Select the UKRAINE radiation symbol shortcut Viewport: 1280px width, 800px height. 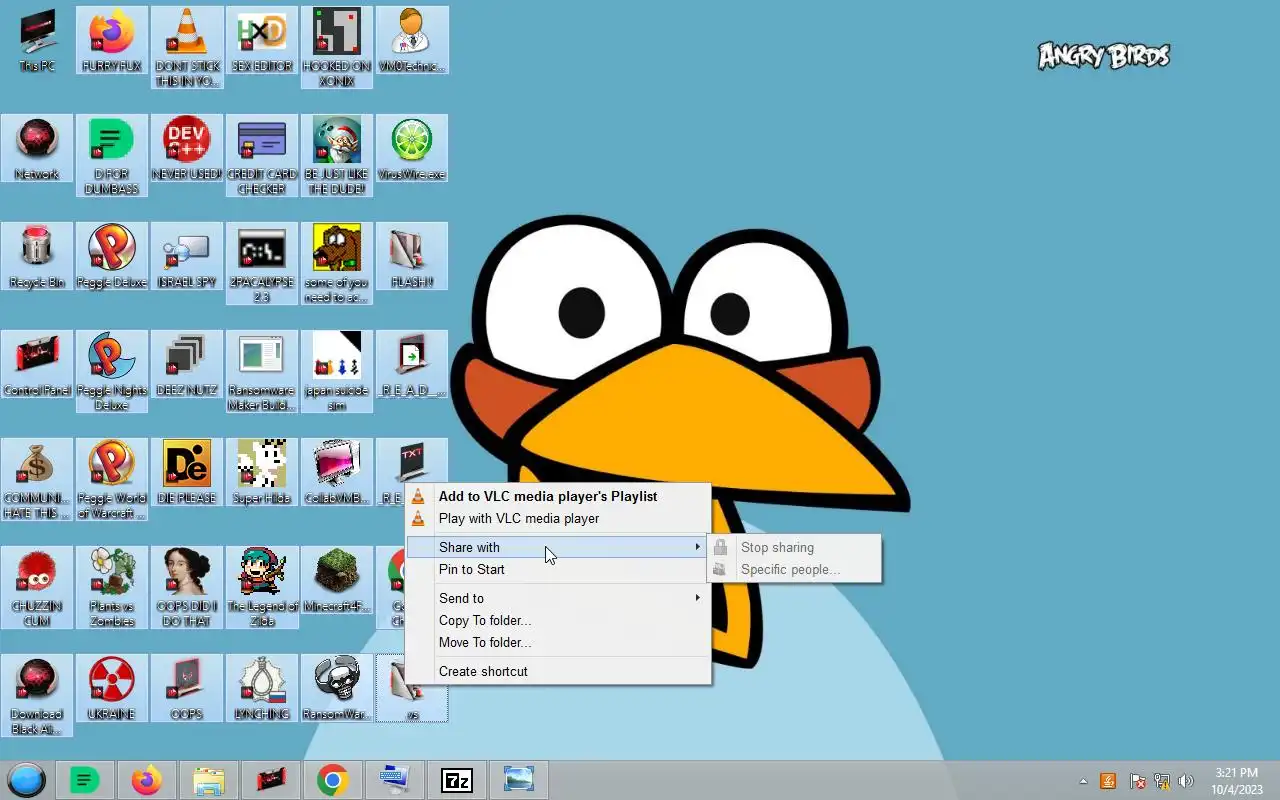pos(112,689)
